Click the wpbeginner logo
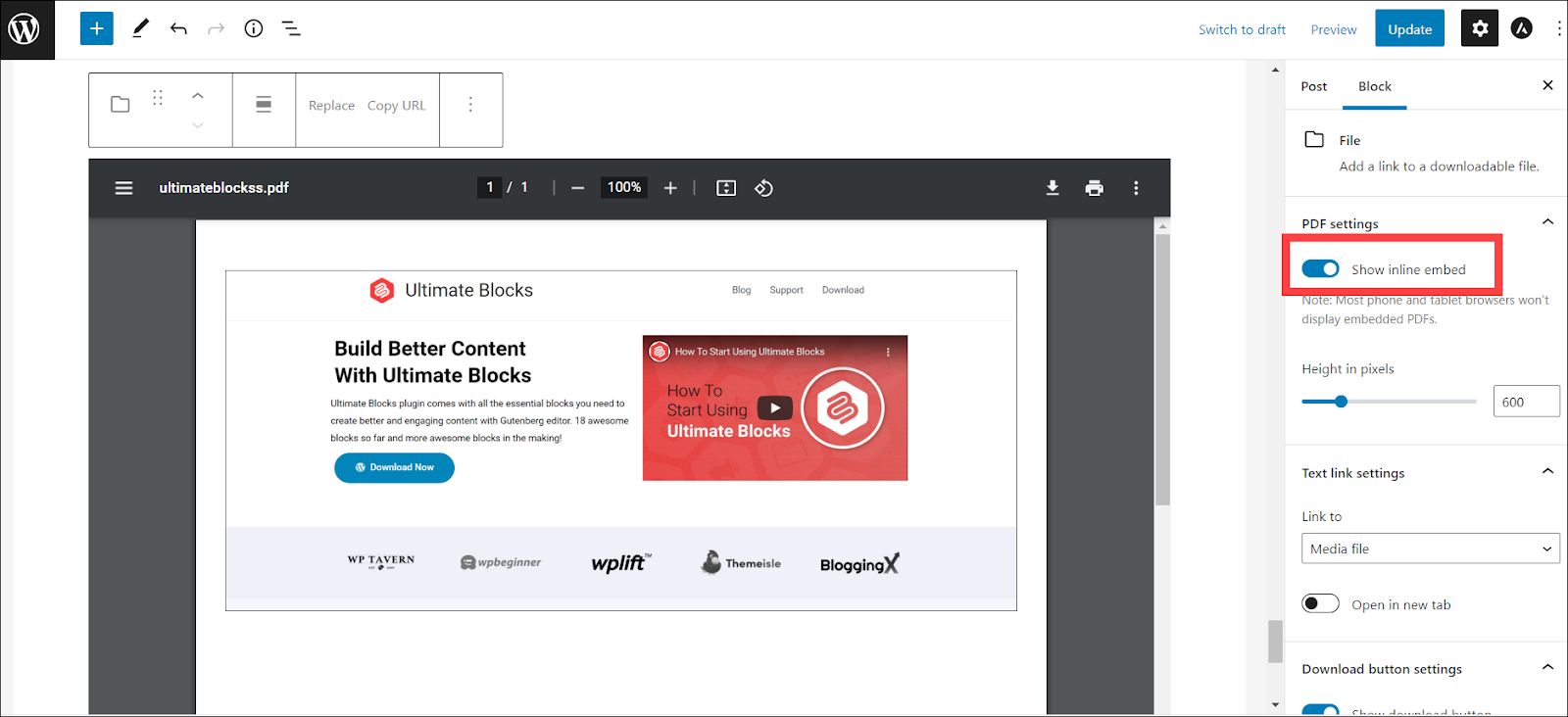Viewport: 1568px width, 717px height. [501, 562]
